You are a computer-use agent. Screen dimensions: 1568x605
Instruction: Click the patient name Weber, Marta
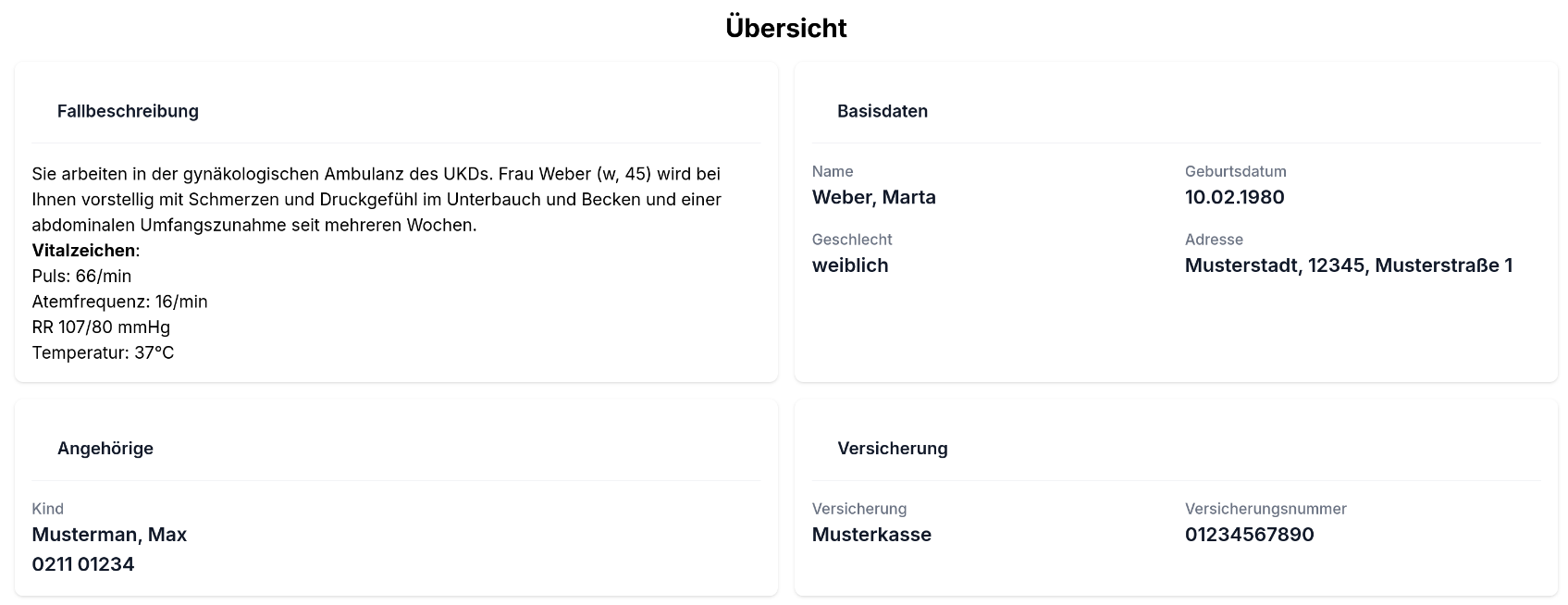coord(873,197)
